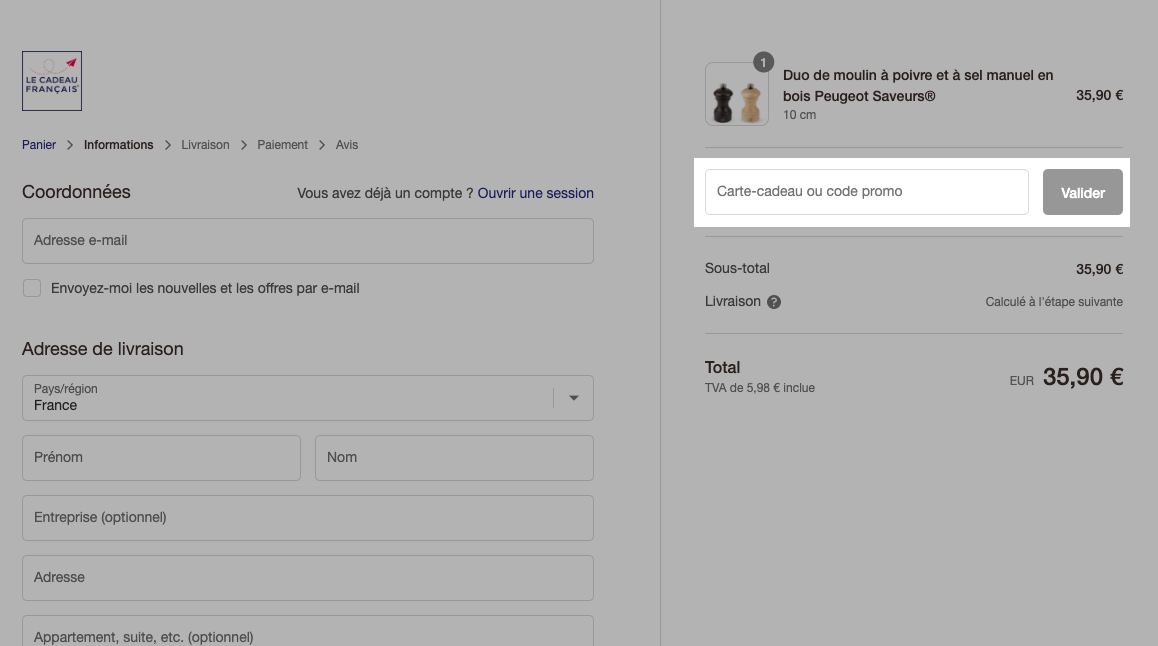
Task: Select the Informations breadcrumb step
Action: (x=118, y=145)
